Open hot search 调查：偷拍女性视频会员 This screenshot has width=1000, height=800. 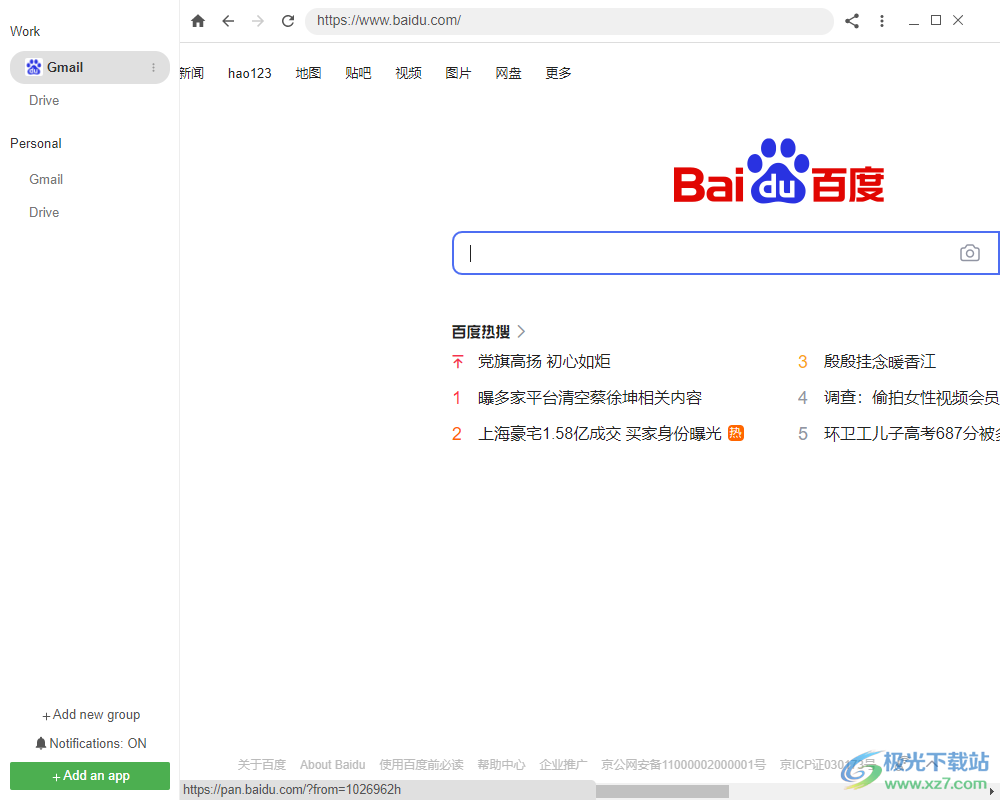[x=911, y=398]
